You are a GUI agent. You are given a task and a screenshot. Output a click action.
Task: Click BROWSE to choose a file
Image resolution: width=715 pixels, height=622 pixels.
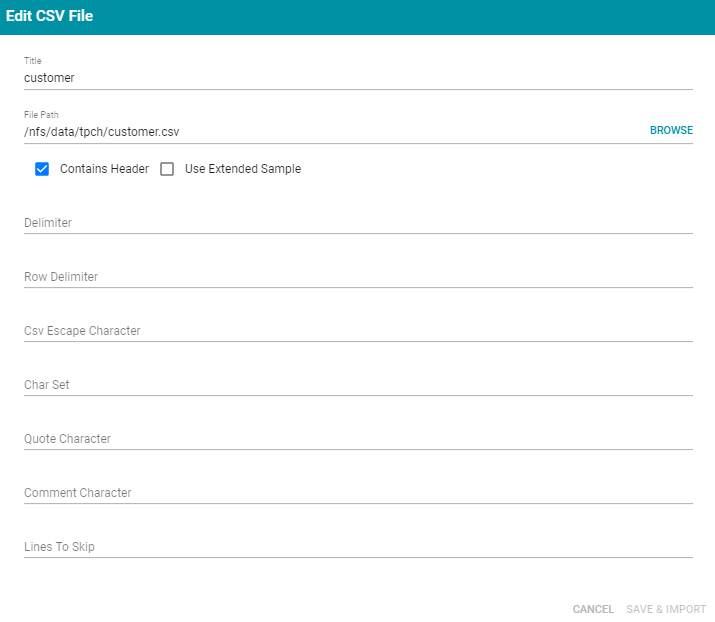pos(671,131)
